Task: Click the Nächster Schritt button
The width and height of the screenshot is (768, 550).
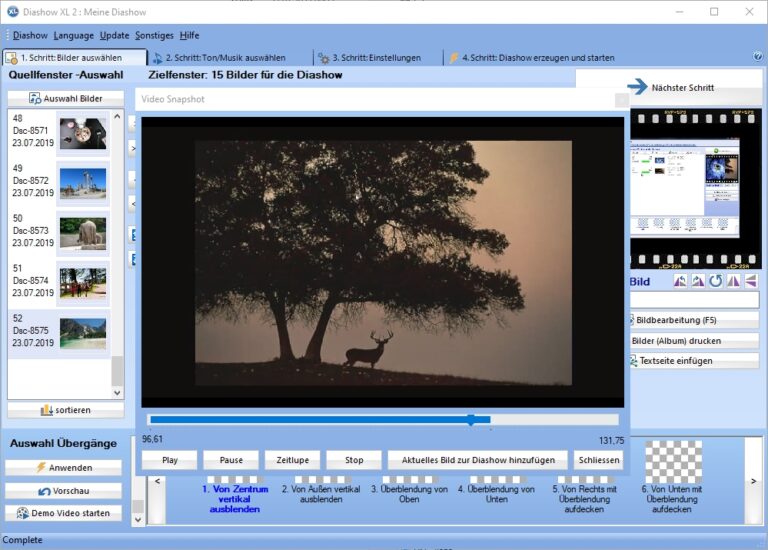Action: pyautogui.click(x=669, y=88)
